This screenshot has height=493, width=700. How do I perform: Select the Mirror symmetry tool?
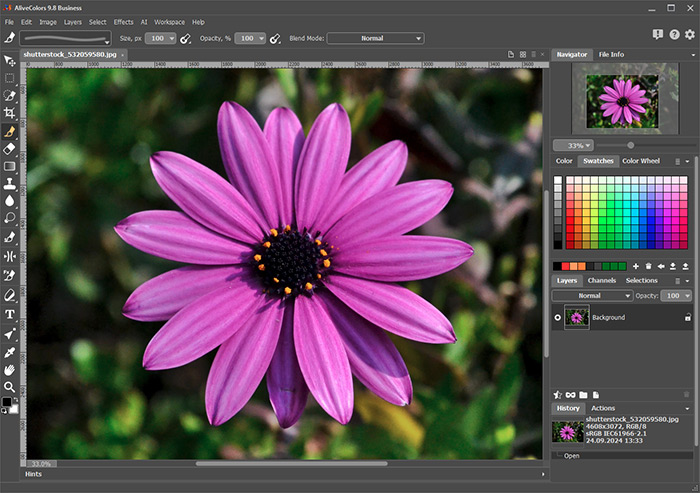pos(9,256)
